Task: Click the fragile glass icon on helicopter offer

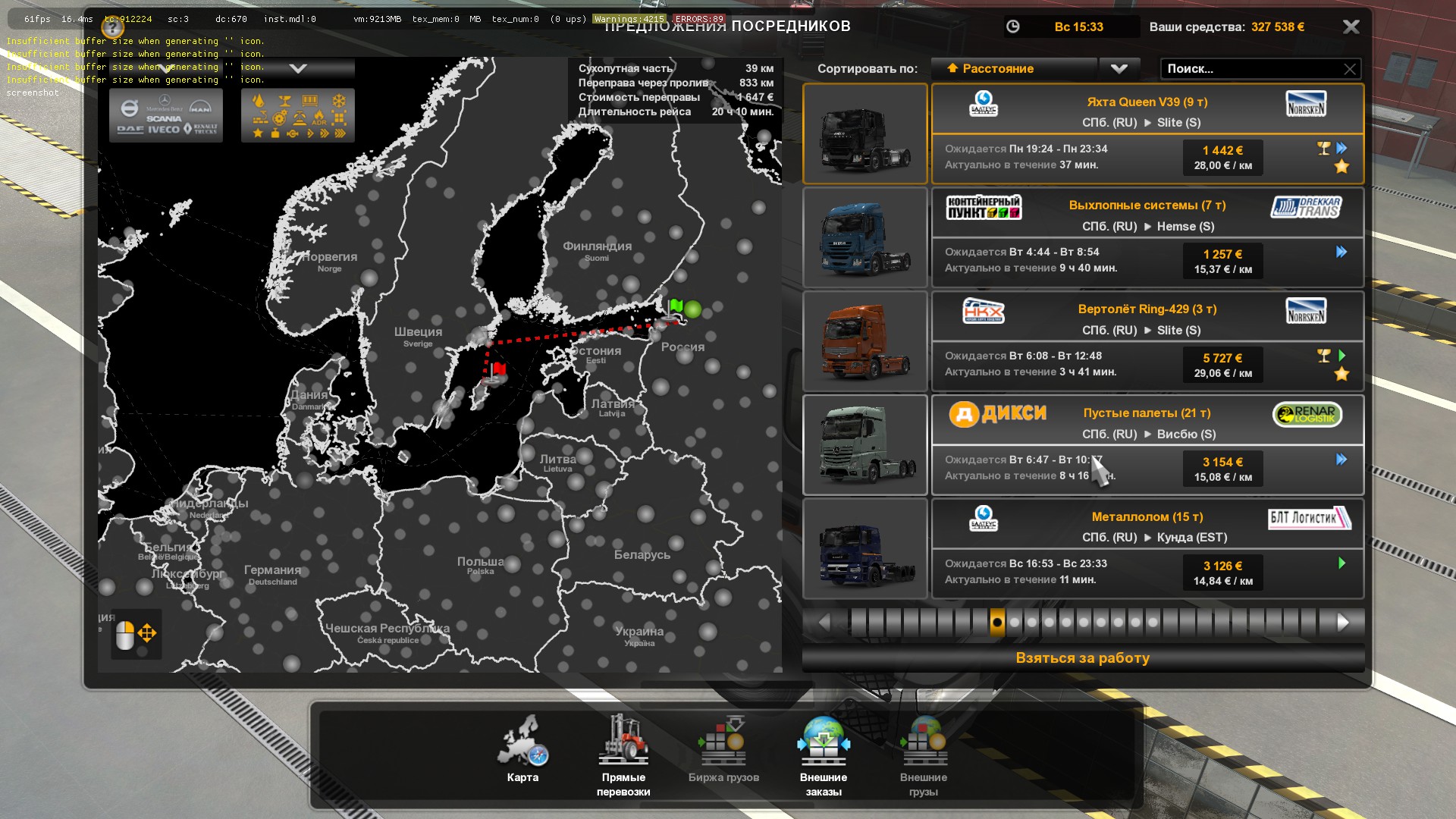Action: [x=1324, y=356]
